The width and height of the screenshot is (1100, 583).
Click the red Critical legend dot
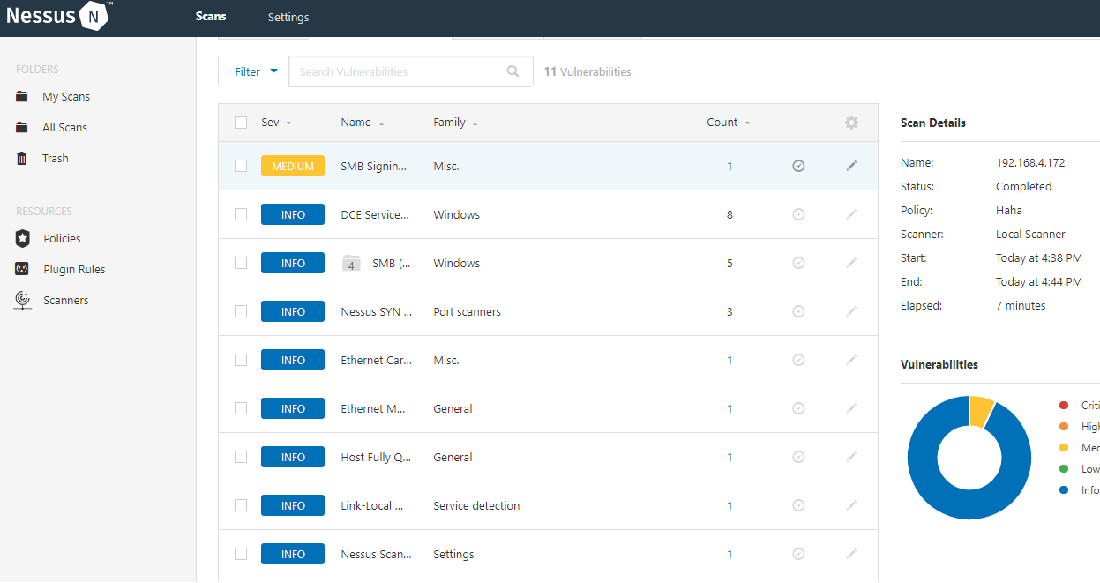point(1064,405)
